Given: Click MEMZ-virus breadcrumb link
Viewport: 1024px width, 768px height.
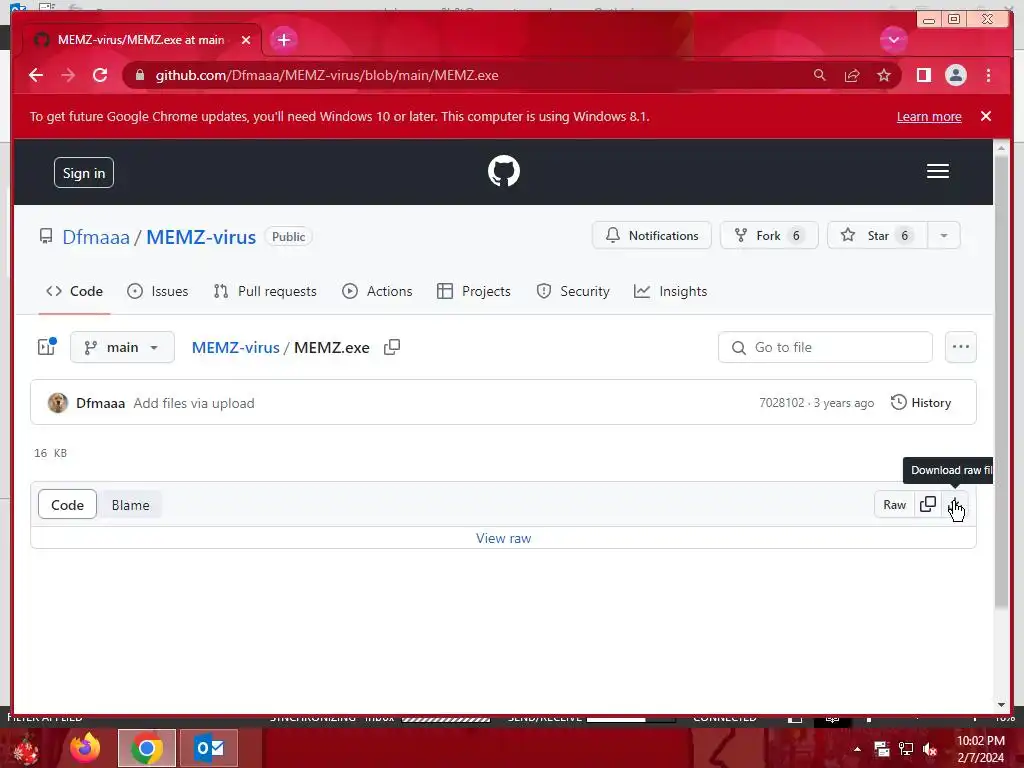Looking at the screenshot, I should pos(235,347).
